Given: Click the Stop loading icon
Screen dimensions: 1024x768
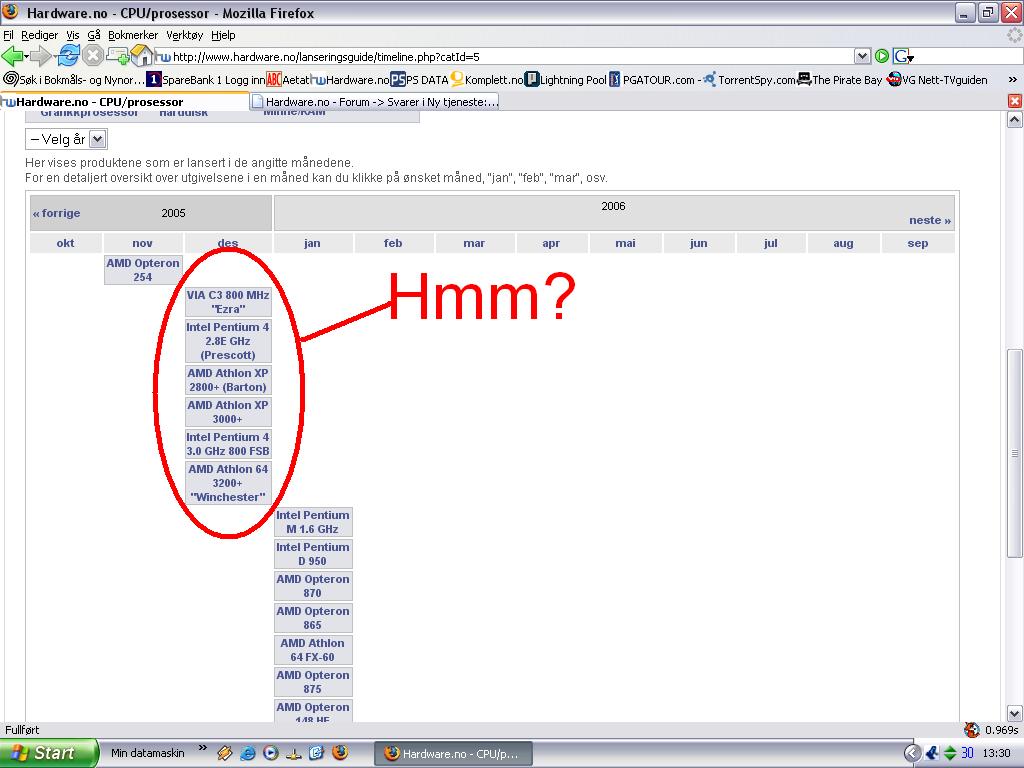Looking at the screenshot, I should 93,56.
